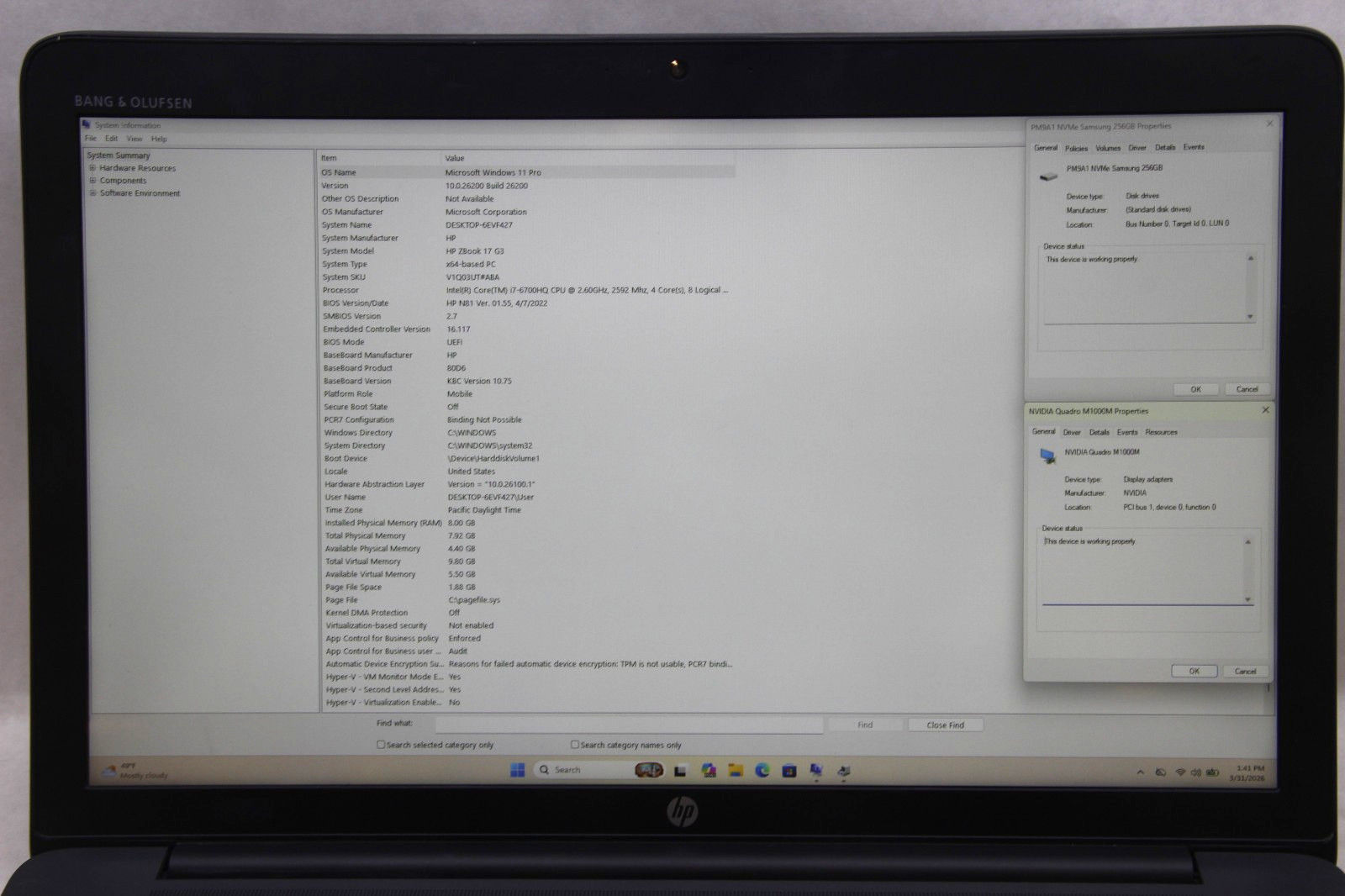Expand the Hardware Resources tree node

click(92, 168)
